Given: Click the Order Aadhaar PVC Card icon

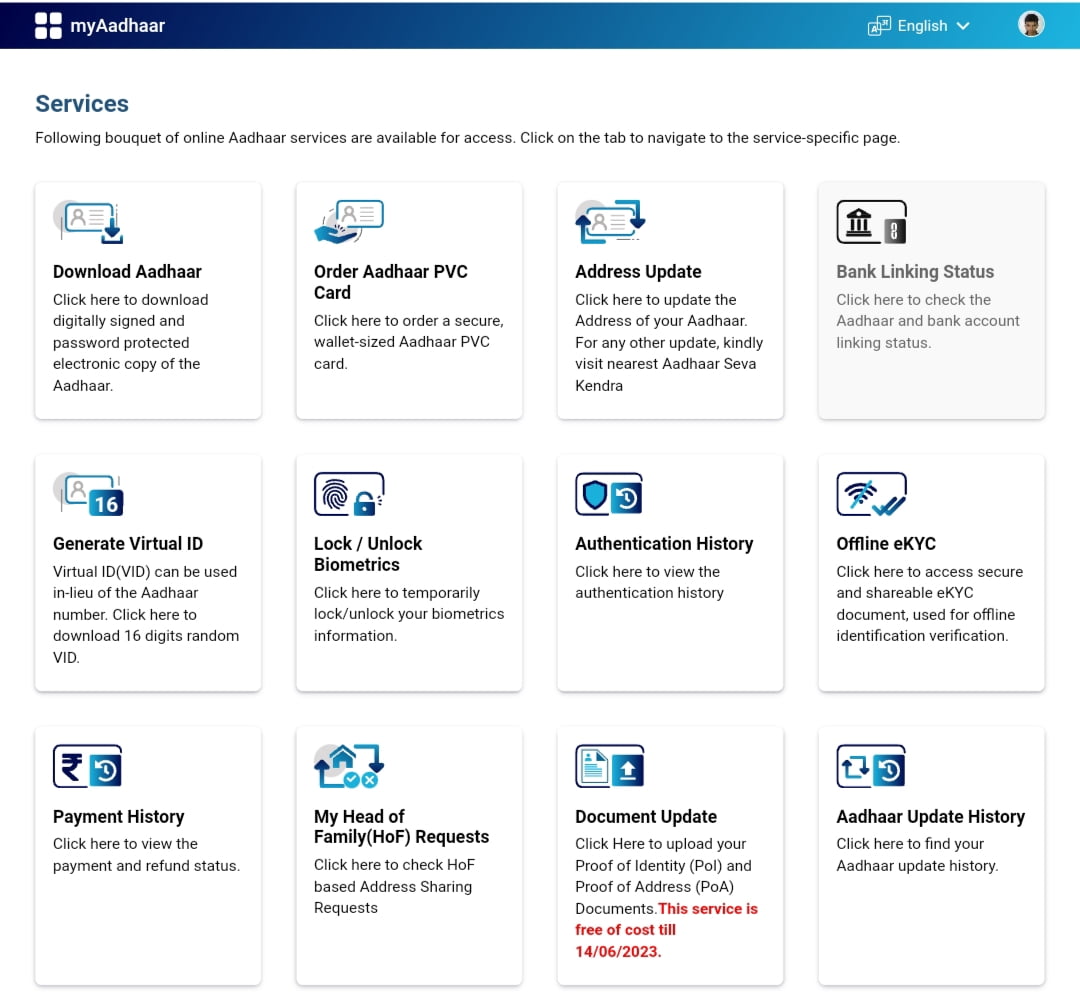Looking at the screenshot, I should (x=349, y=222).
